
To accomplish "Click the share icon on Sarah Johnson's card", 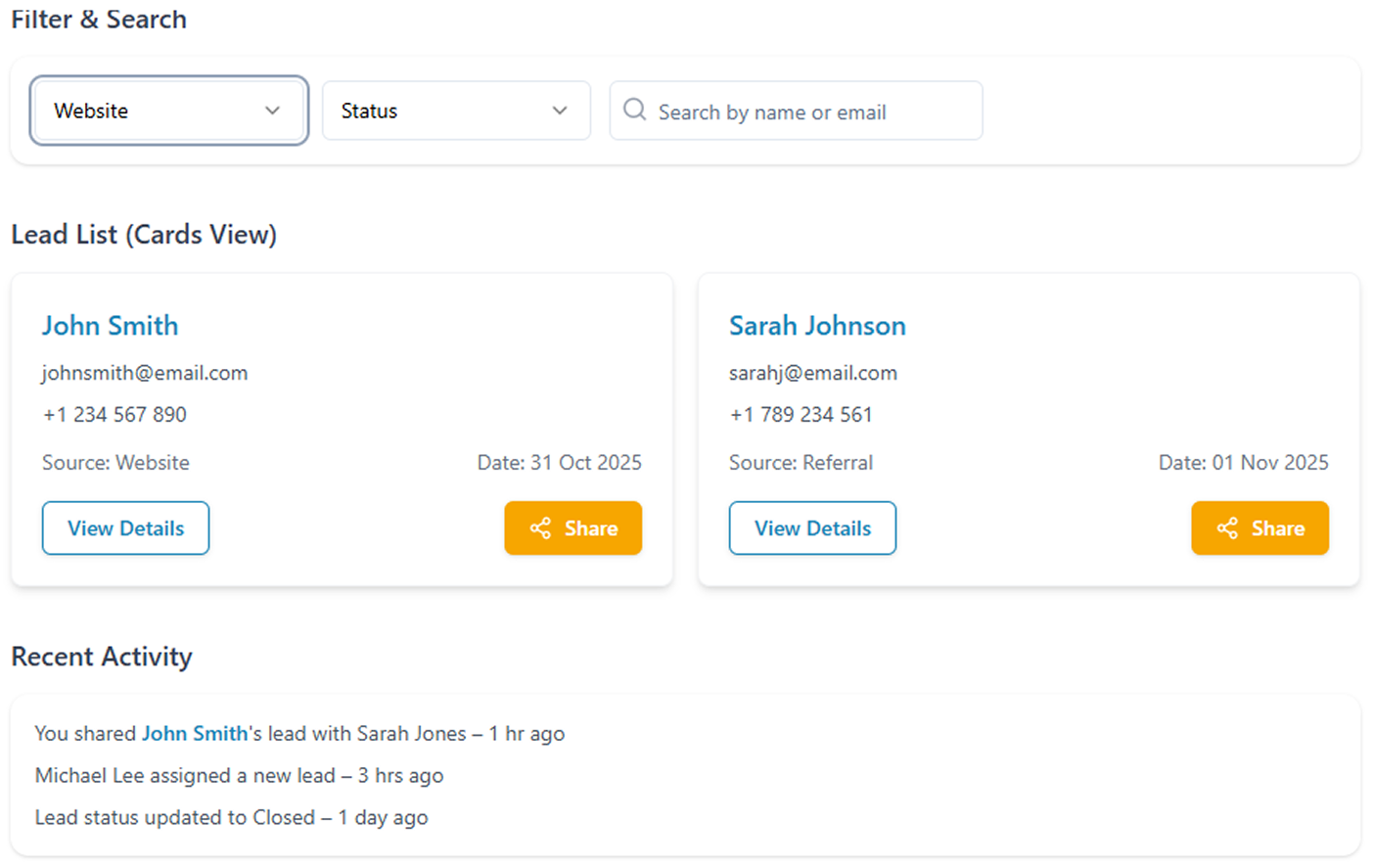I will click(1227, 528).
